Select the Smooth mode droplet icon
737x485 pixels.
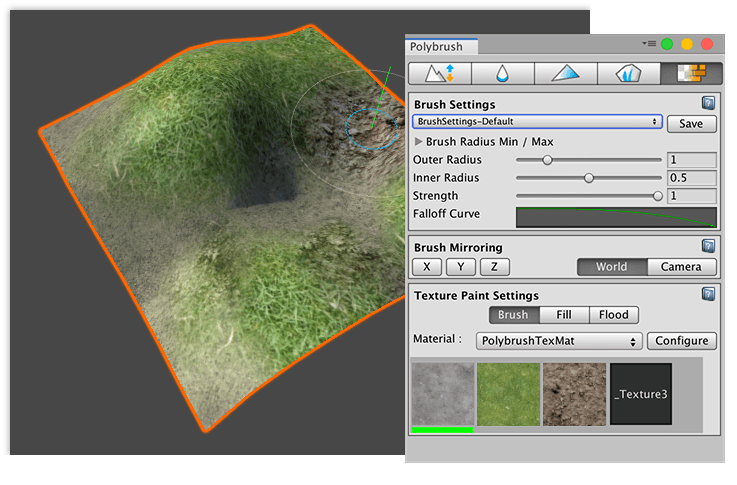tap(502, 73)
